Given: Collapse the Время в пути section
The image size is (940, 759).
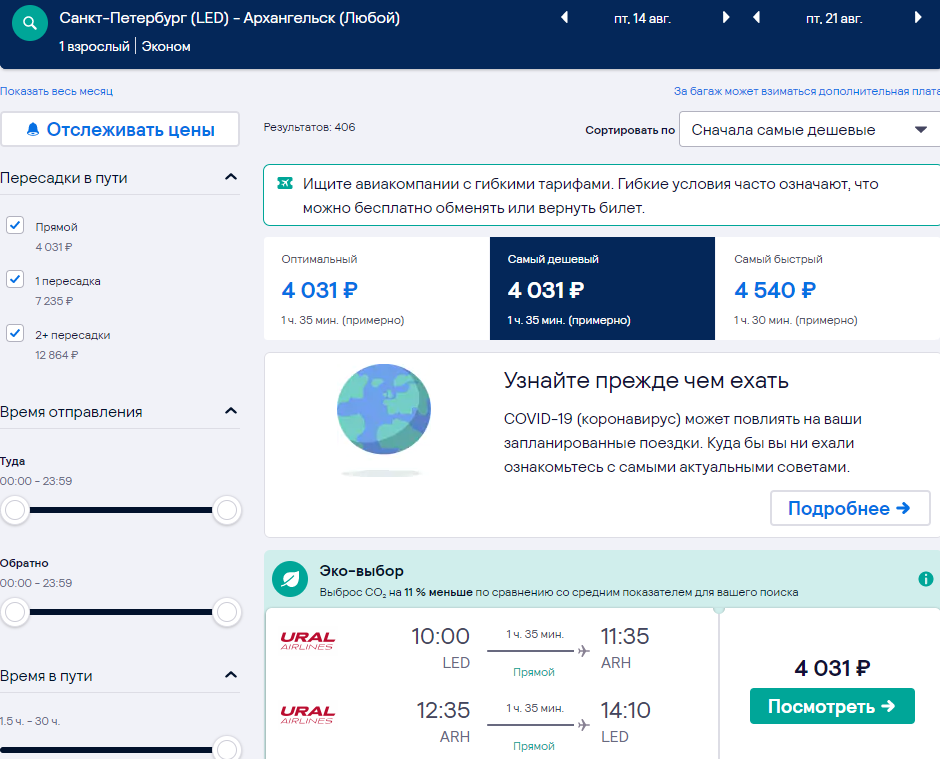Looking at the screenshot, I should click(231, 674).
